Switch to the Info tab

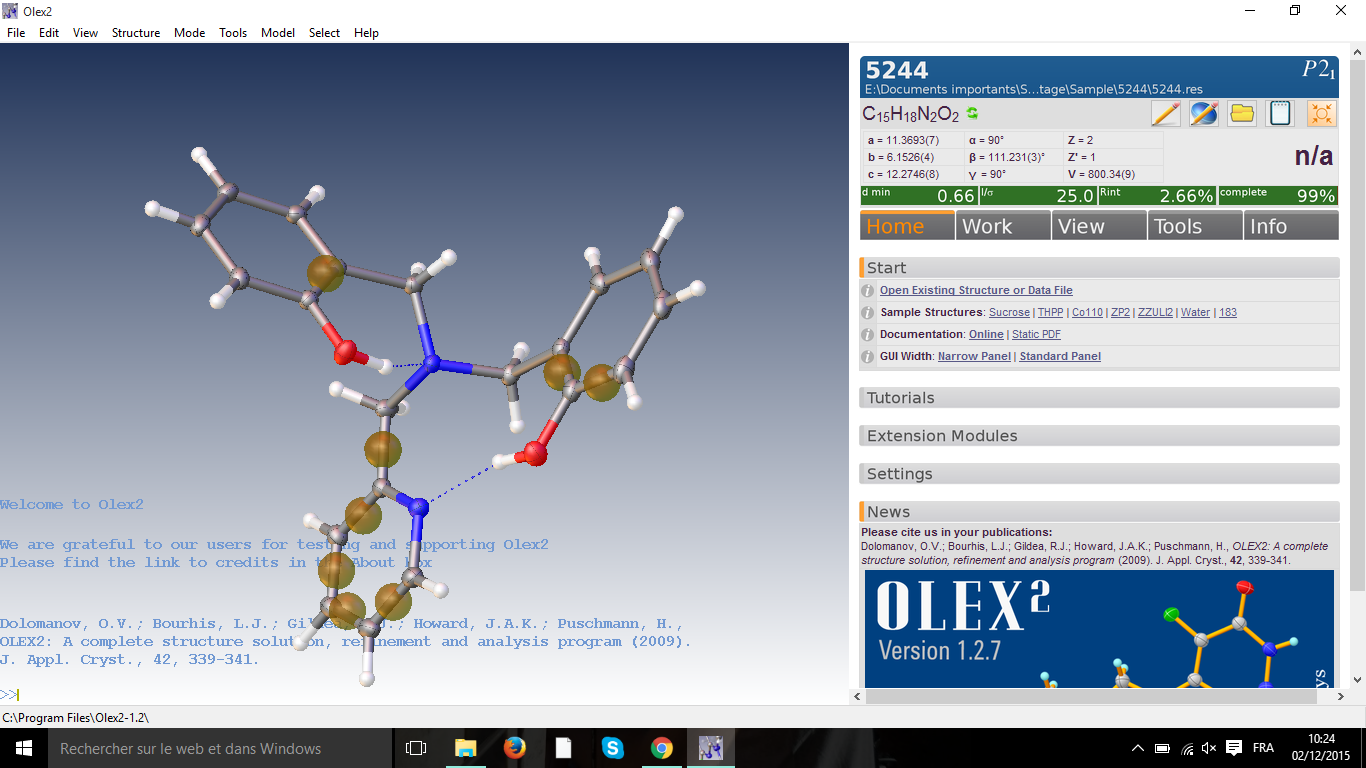(1291, 226)
